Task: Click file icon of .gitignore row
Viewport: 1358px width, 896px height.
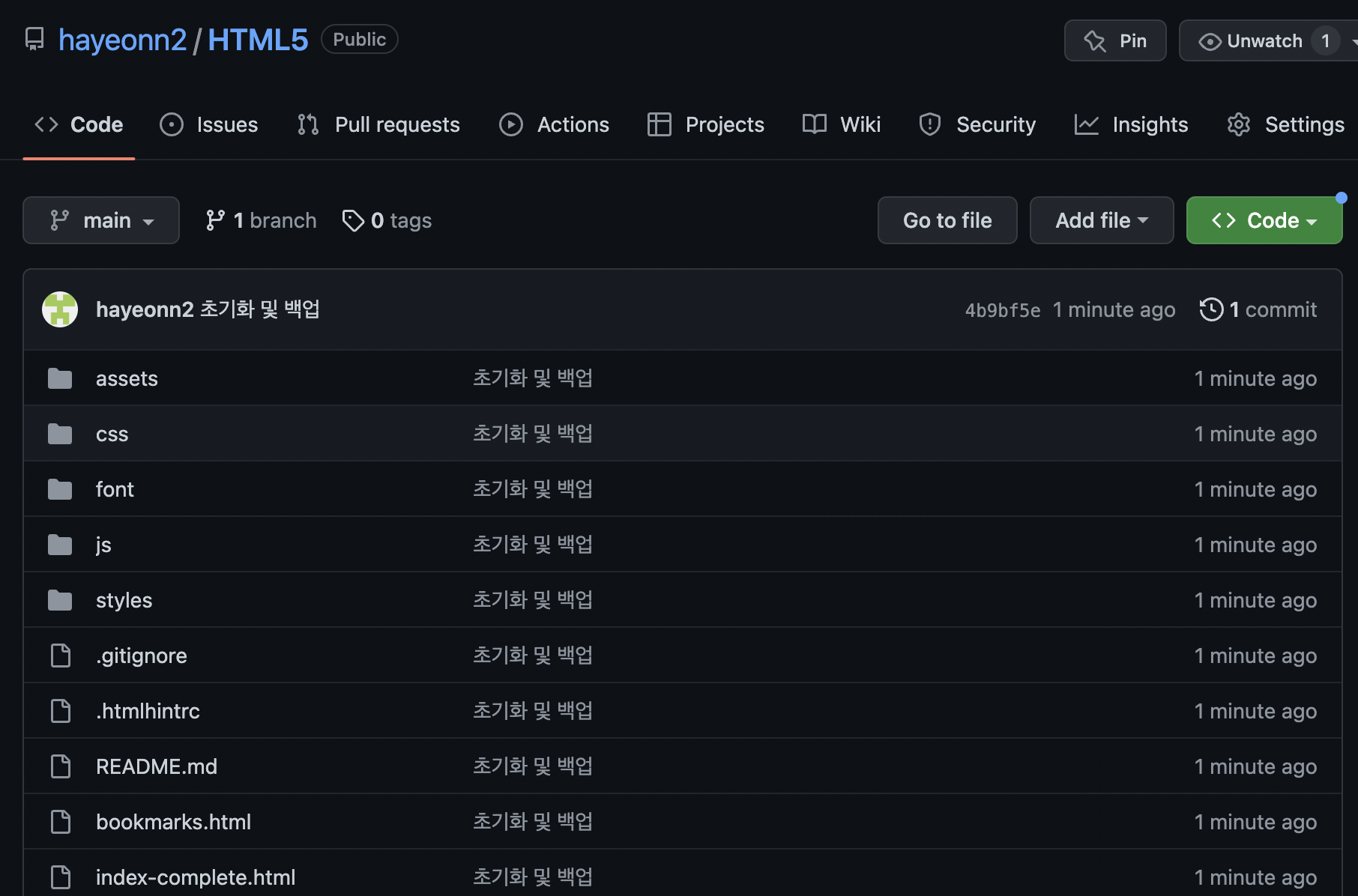Action: [x=61, y=656]
